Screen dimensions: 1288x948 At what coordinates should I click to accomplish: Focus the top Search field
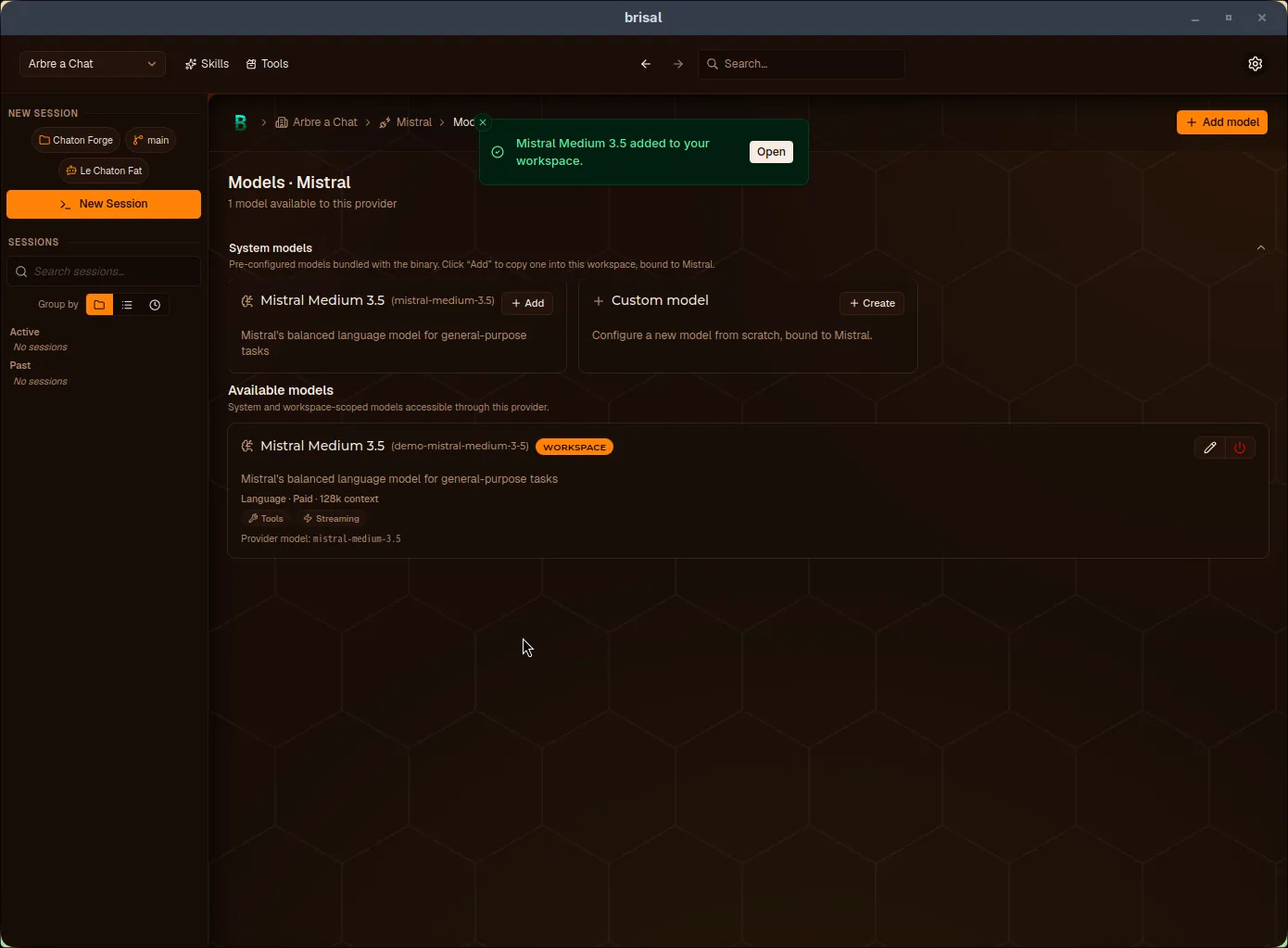[802, 64]
